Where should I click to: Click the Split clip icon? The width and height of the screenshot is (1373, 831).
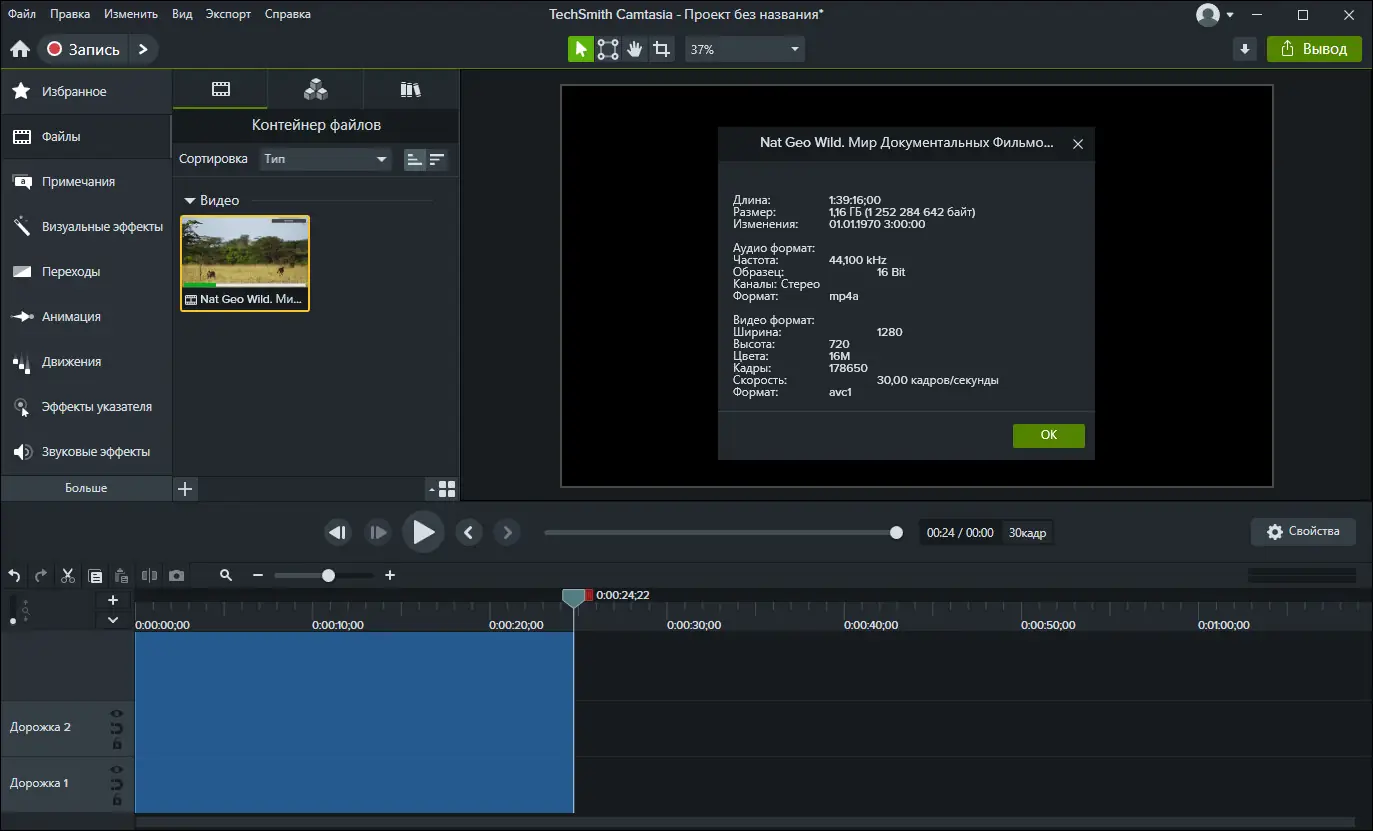coord(150,576)
